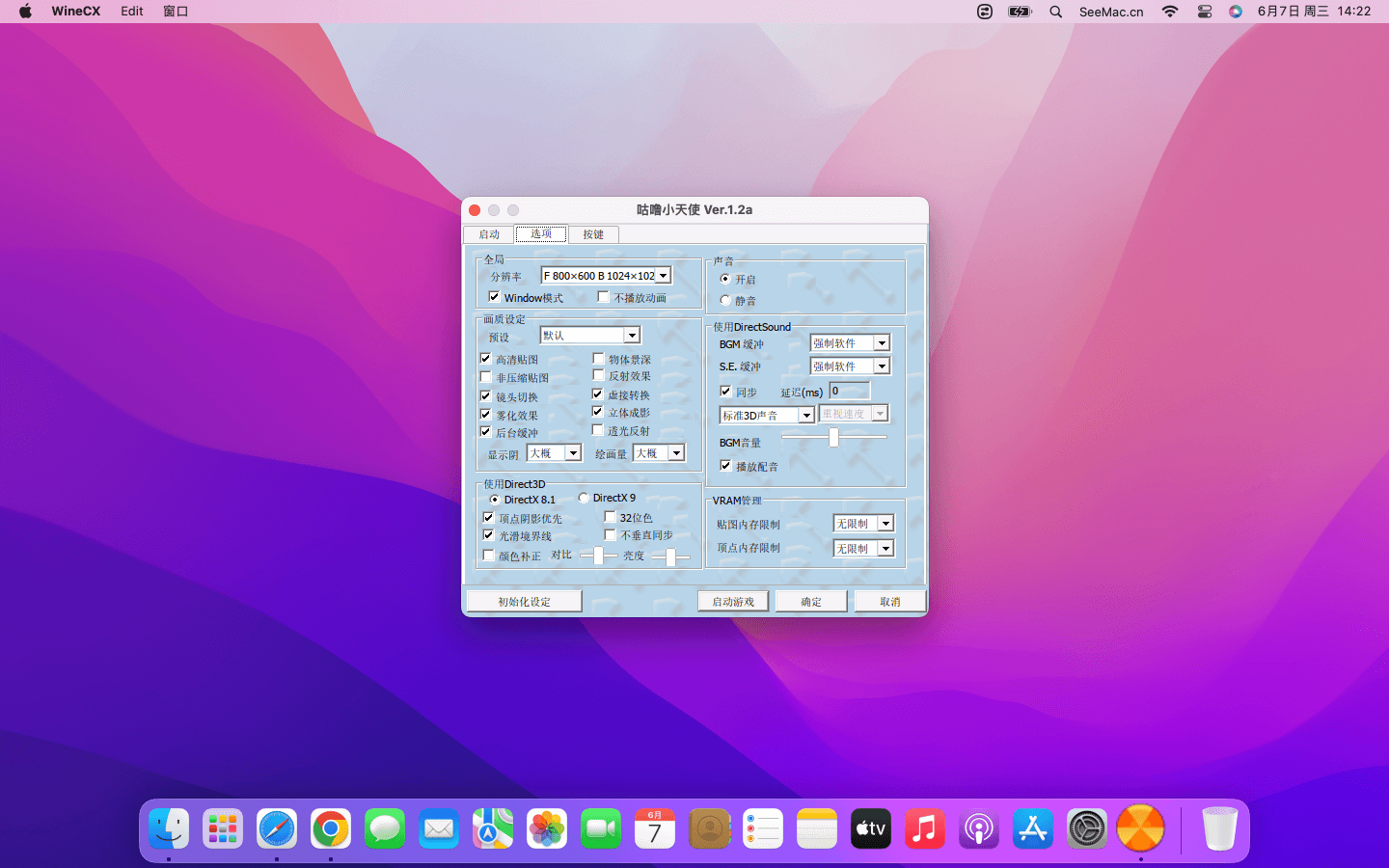The image size is (1389, 868).
Task: Launch Google Chrome from the dock
Action: click(x=331, y=828)
